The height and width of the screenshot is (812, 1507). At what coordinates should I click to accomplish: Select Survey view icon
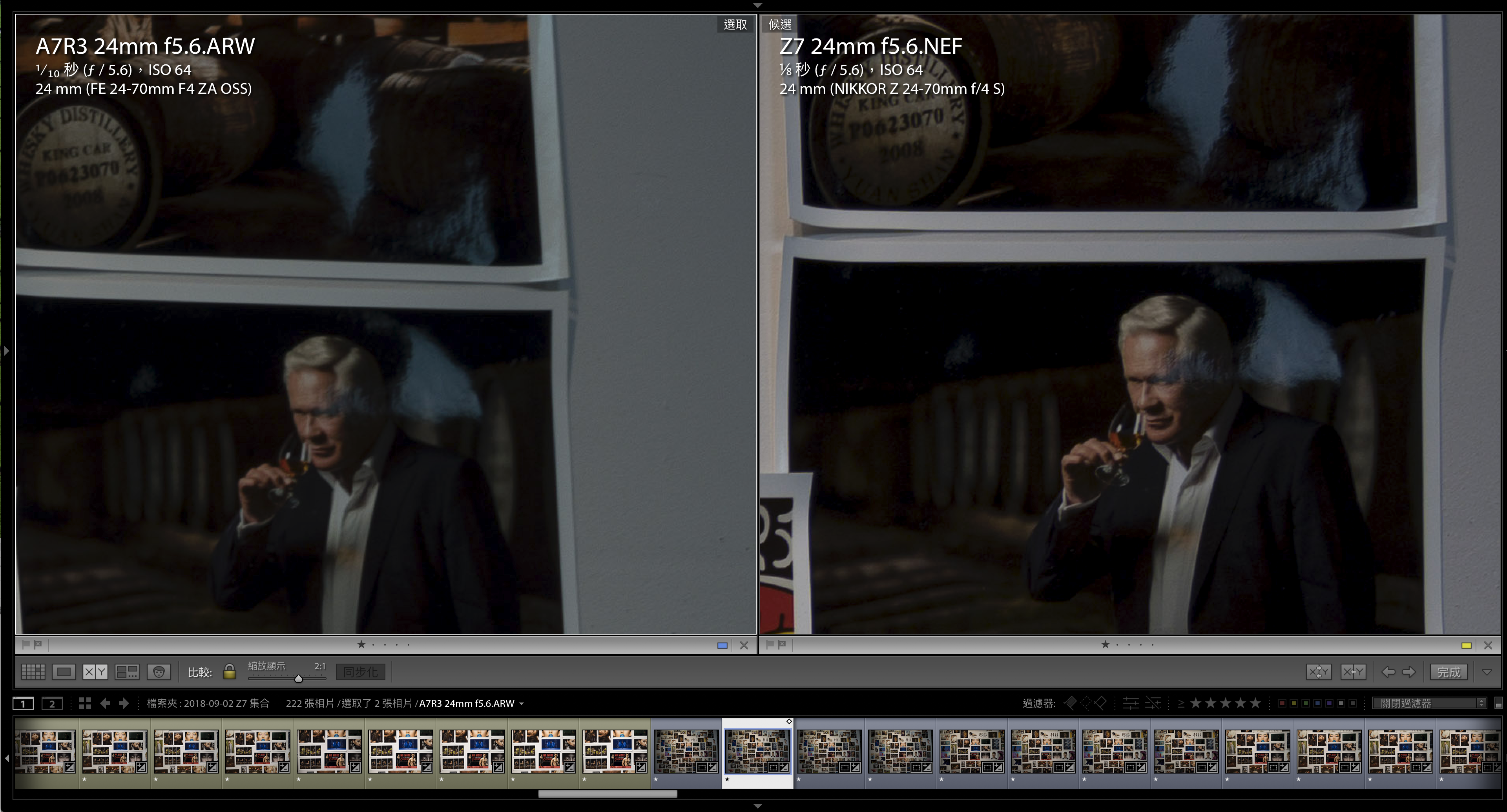(127, 671)
